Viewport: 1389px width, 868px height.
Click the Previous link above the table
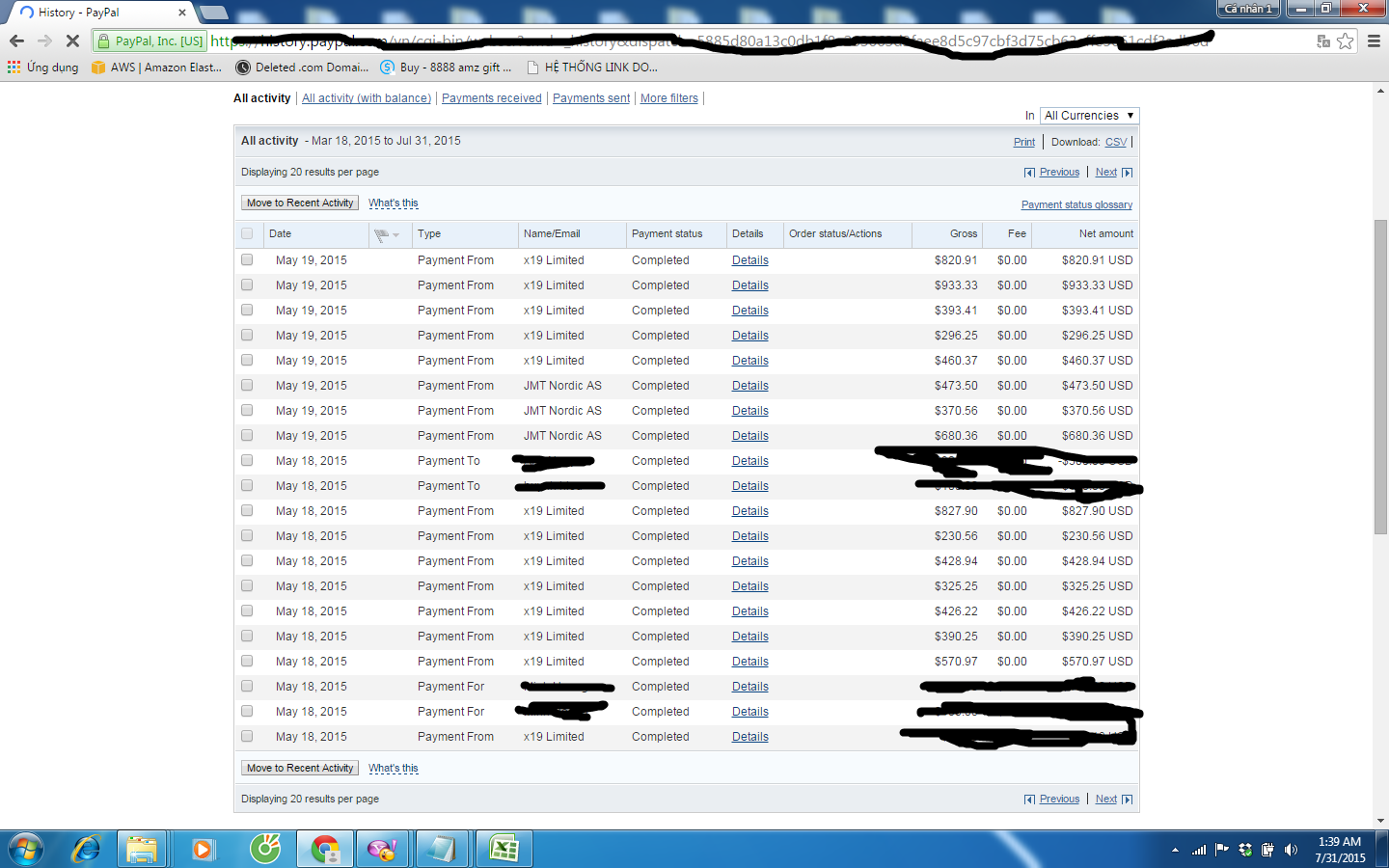[1059, 173]
